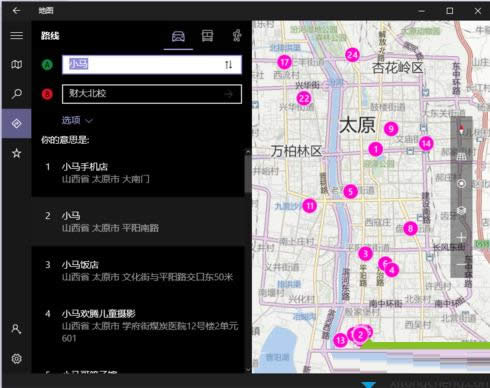Screen dimensions: 490x388
Task: Click the 财大北校 destination field
Action: coord(152,94)
